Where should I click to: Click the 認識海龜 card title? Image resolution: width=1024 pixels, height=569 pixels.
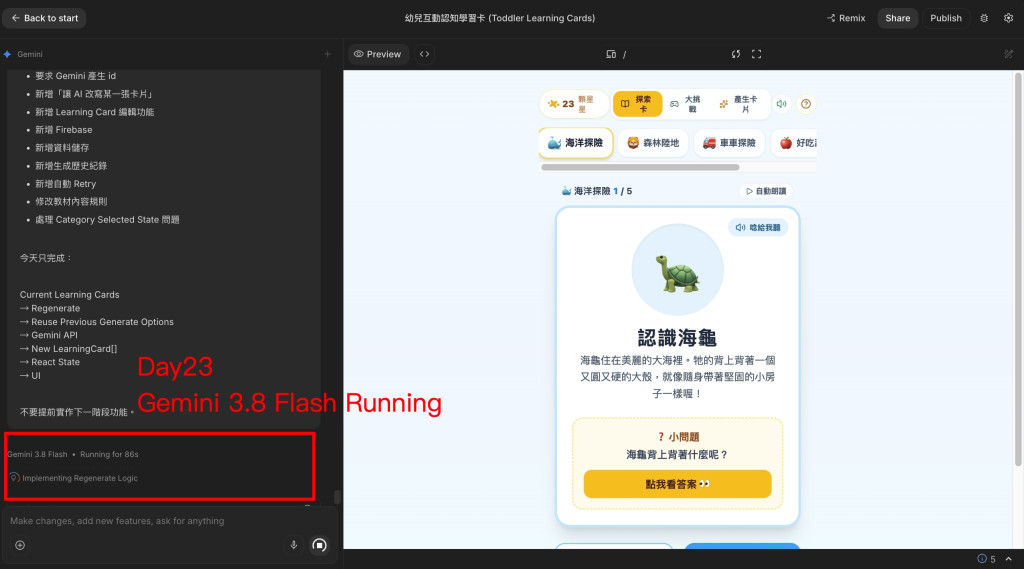(677, 338)
